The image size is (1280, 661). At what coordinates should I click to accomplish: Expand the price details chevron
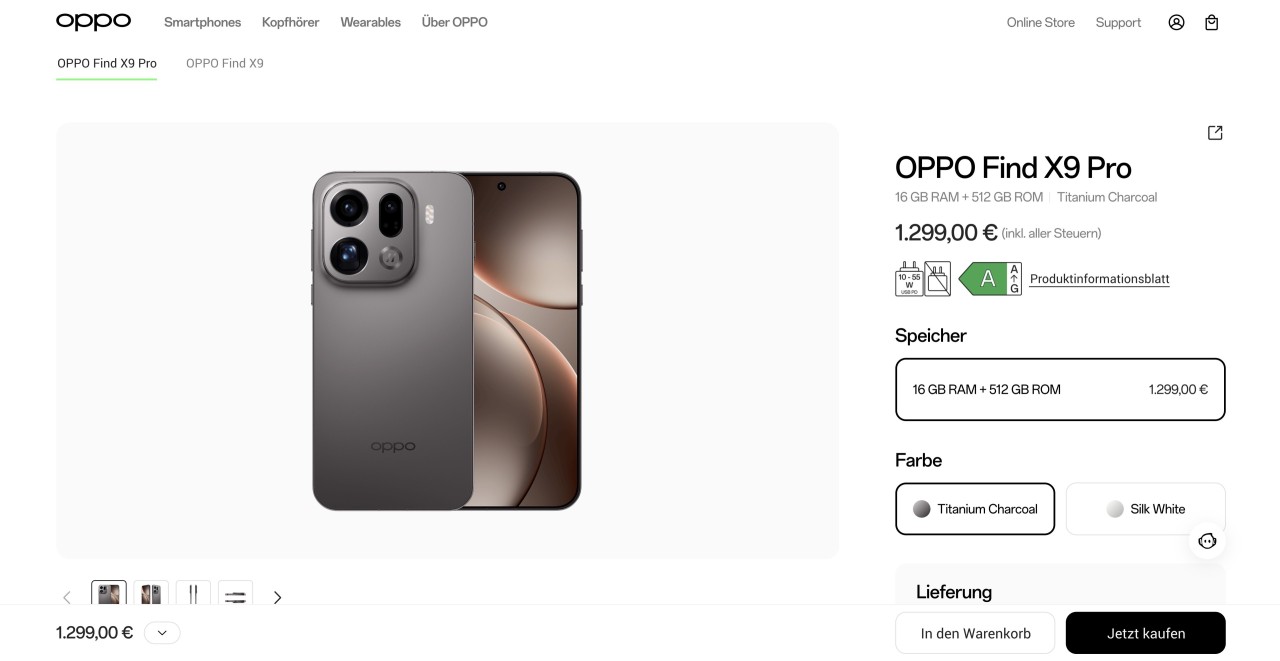[x=161, y=632]
